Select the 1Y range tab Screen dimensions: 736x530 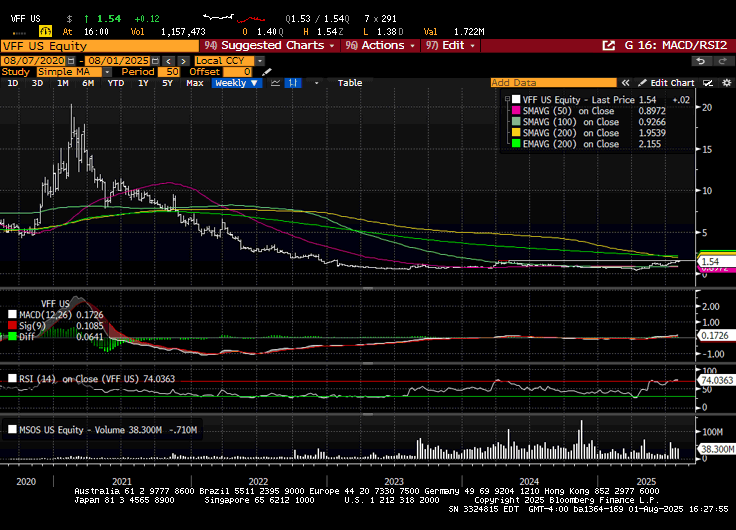coord(143,83)
